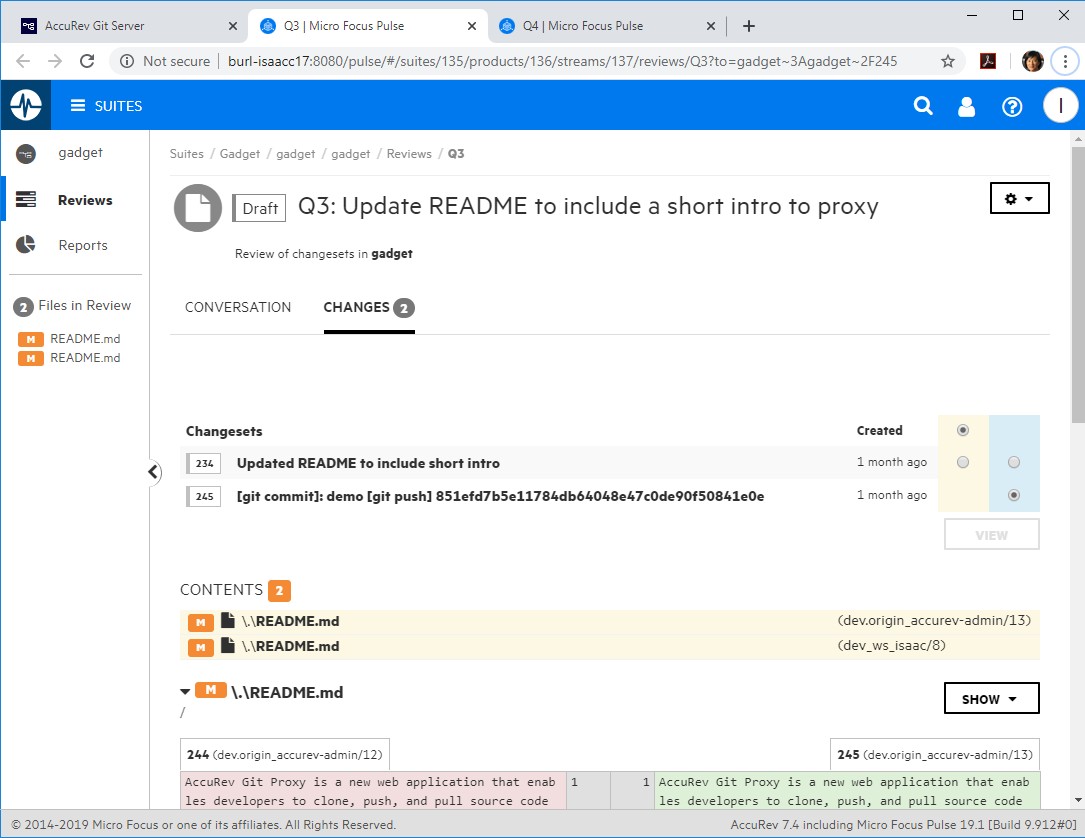Open the SUITES hamburger menu

pyautogui.click(x=106, y=106)
